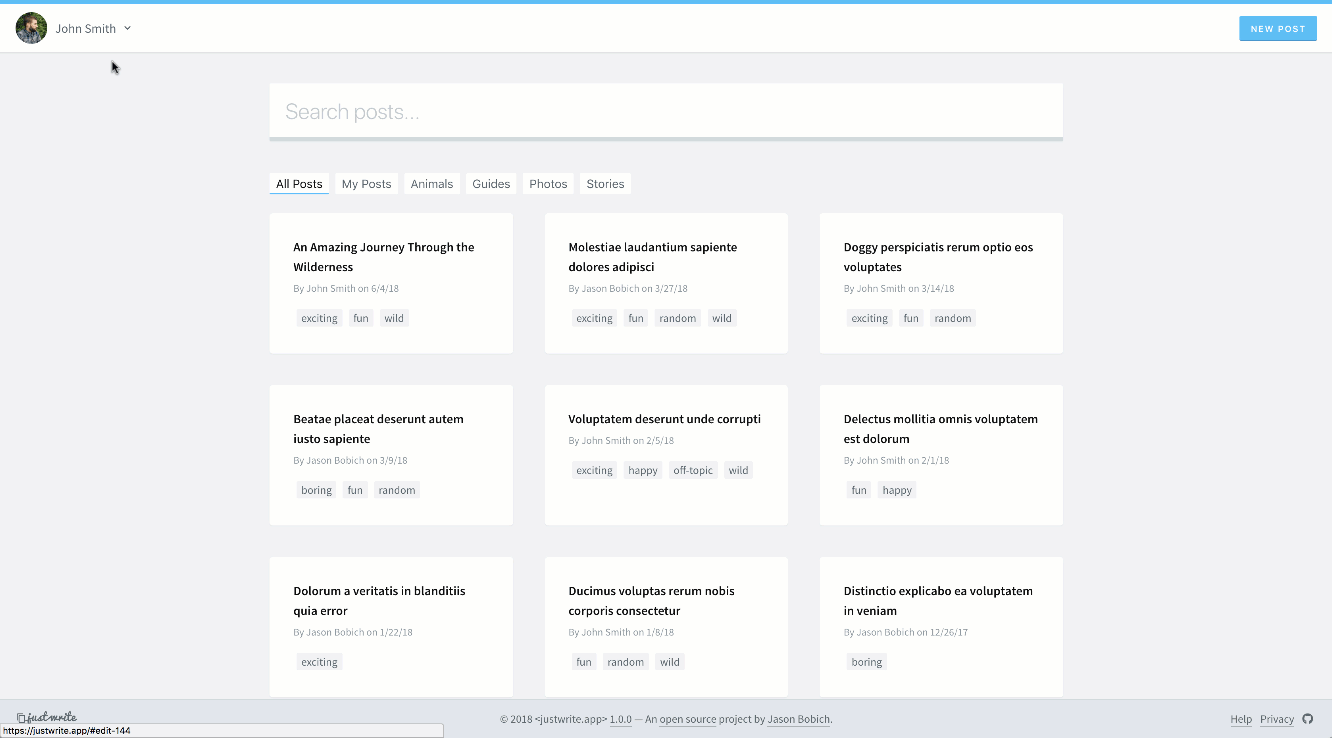Viewport: 1332px width, 738px height.
Task: Open the Help link in the footer
Action: pos(1240,719)
